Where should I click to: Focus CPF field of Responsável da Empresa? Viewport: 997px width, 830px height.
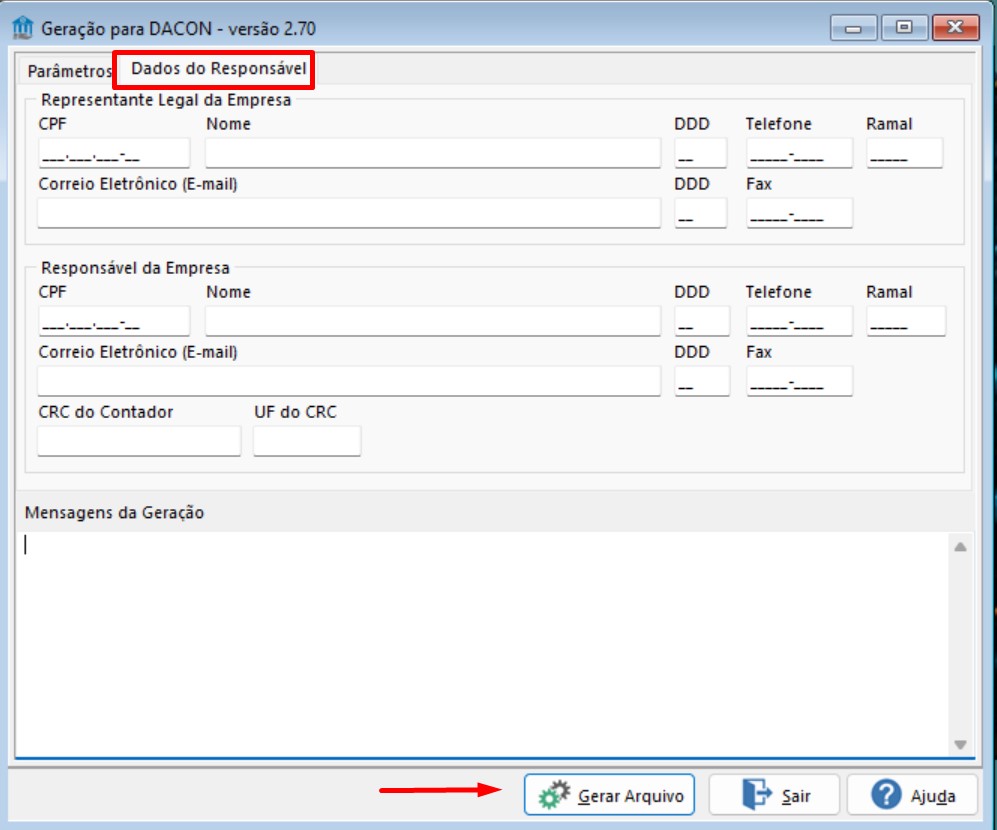tap(114, 321)
